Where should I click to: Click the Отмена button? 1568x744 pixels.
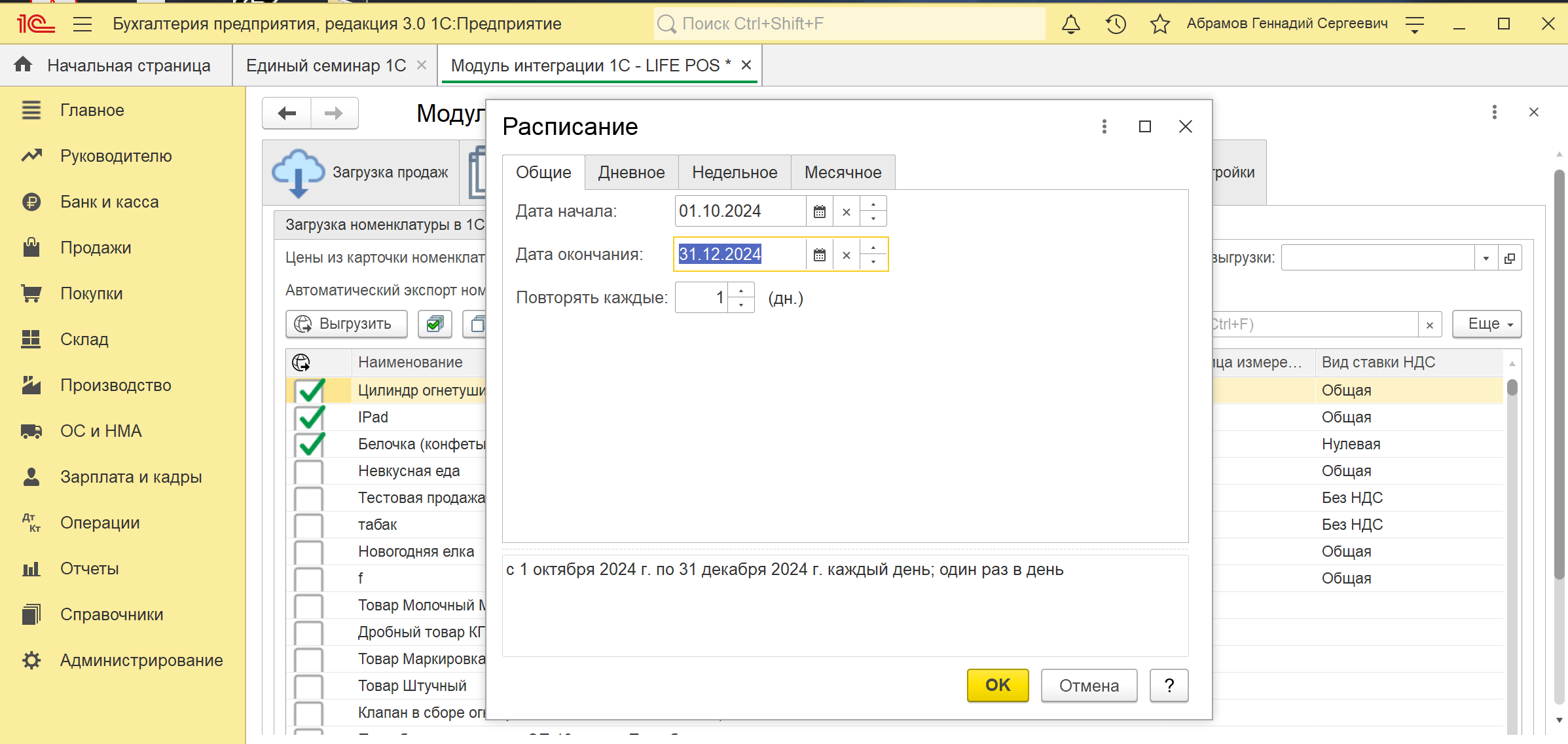click(1089, 685)
